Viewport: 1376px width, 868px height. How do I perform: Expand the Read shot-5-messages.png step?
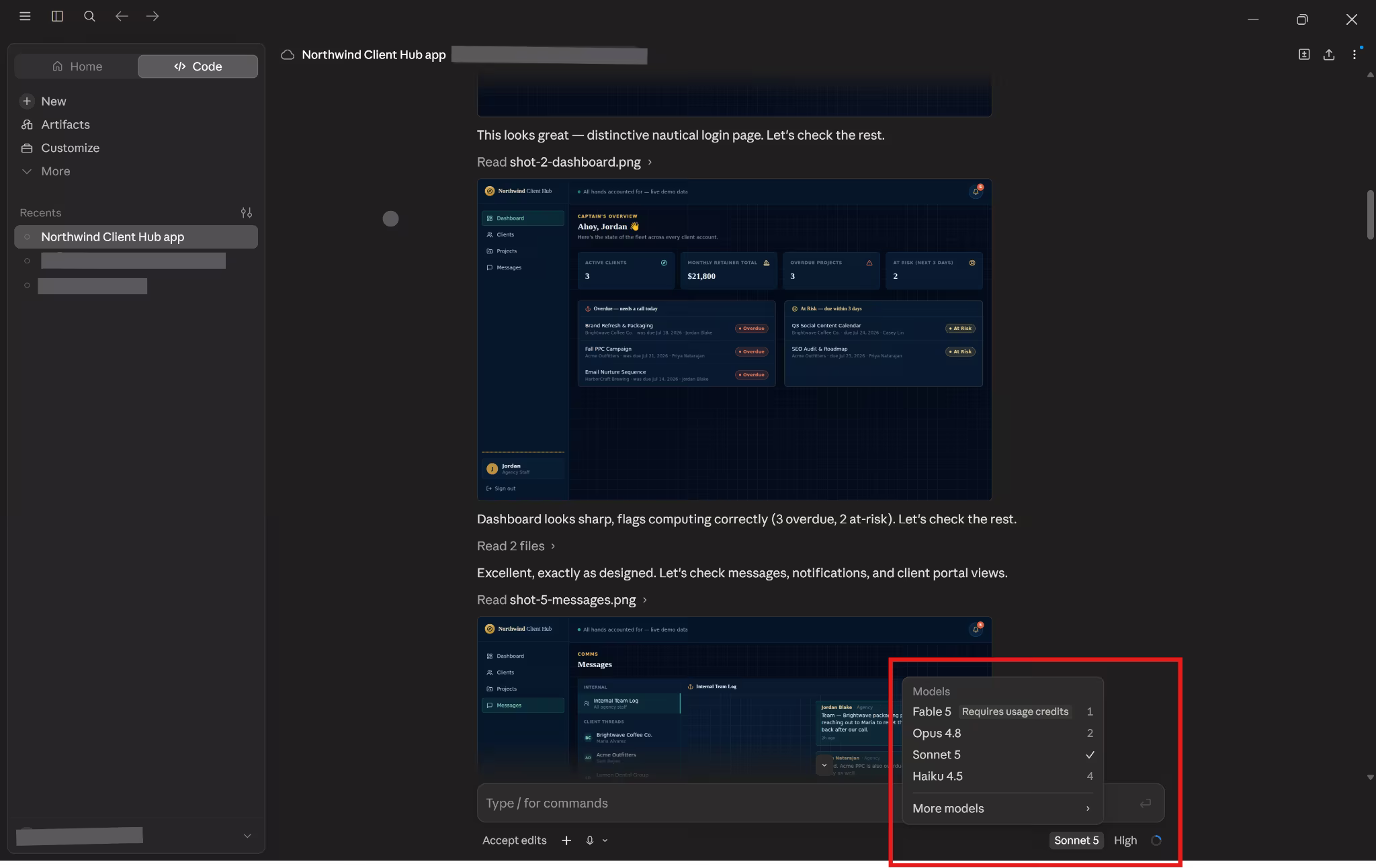(x=562, y=600)
